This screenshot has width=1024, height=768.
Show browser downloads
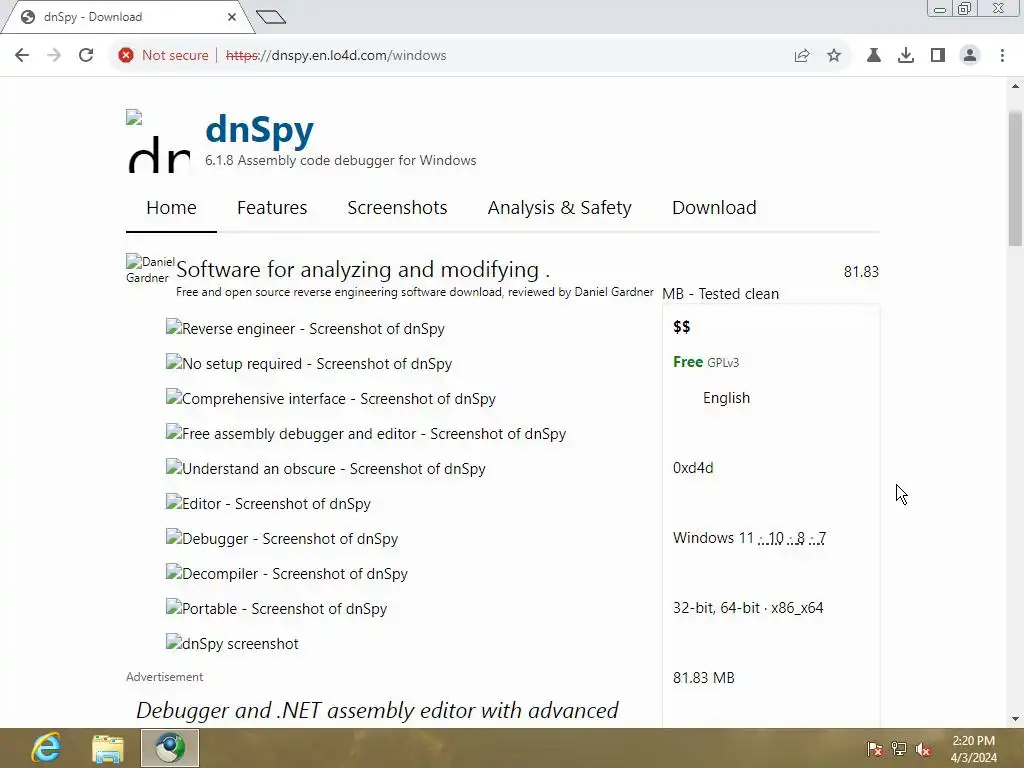point(906,56)
